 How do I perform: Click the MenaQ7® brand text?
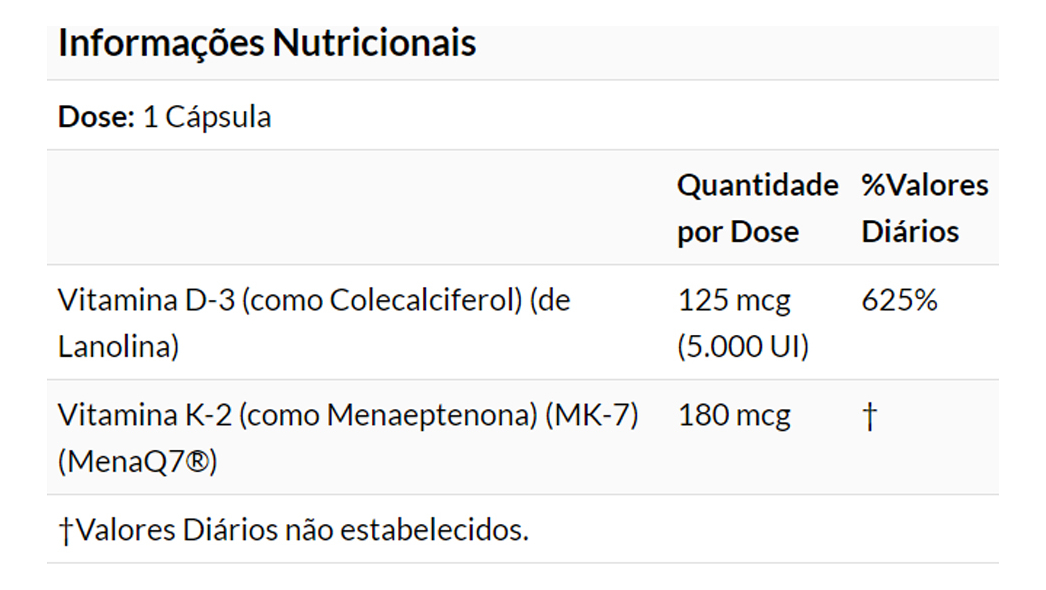[137, 462]
